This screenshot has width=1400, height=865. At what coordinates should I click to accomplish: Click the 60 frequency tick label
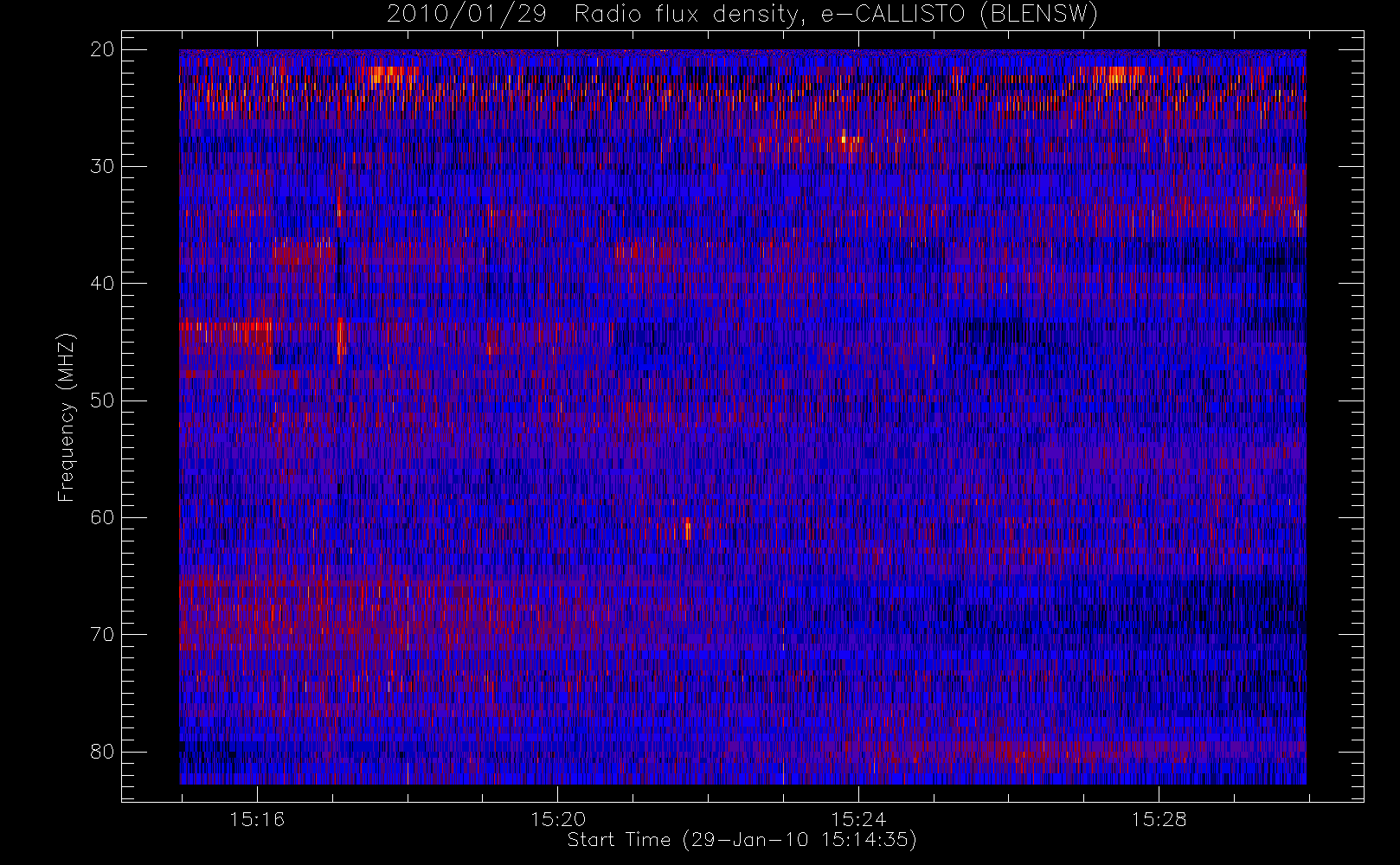pos(102,517)
